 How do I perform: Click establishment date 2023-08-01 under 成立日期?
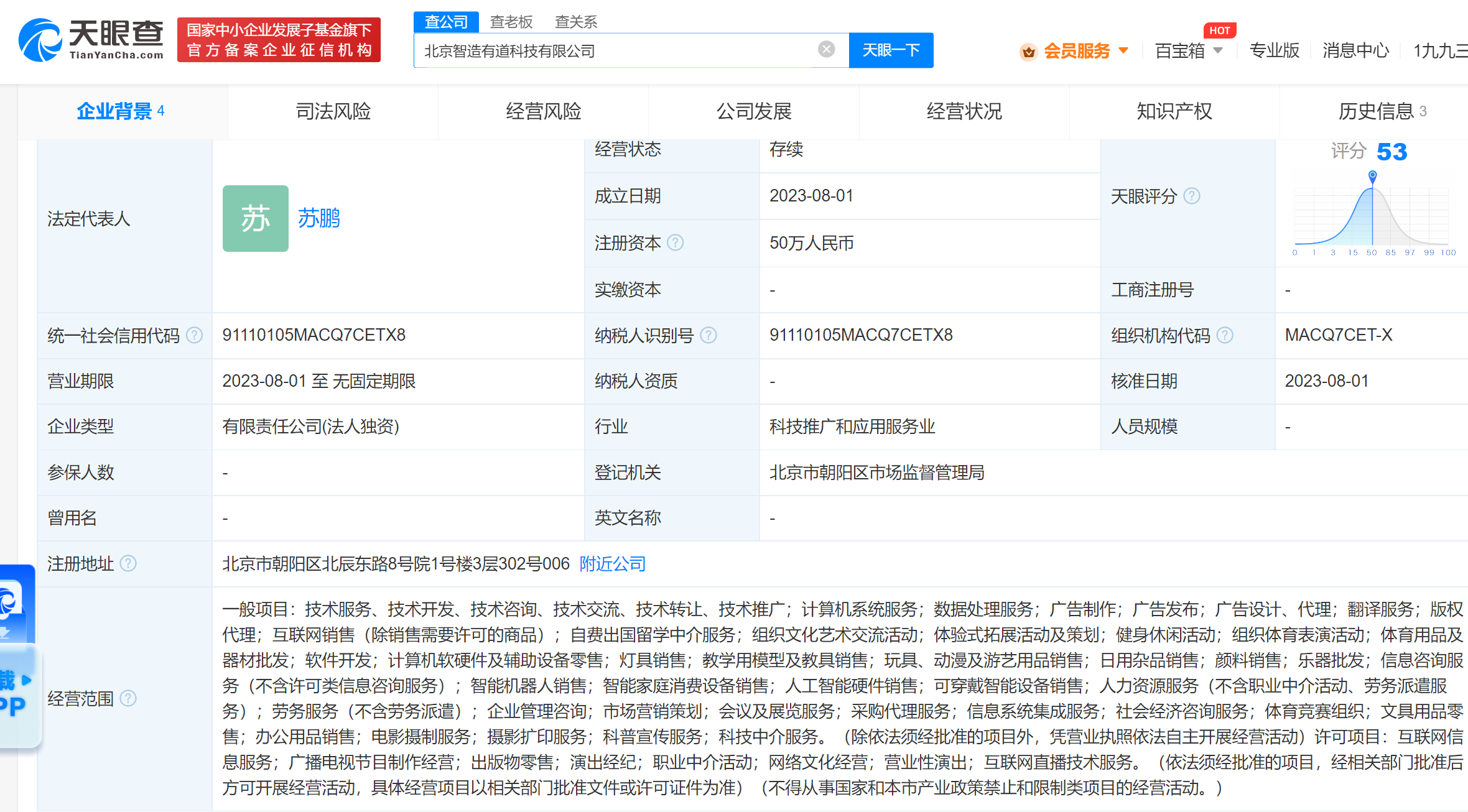[811, 196]
